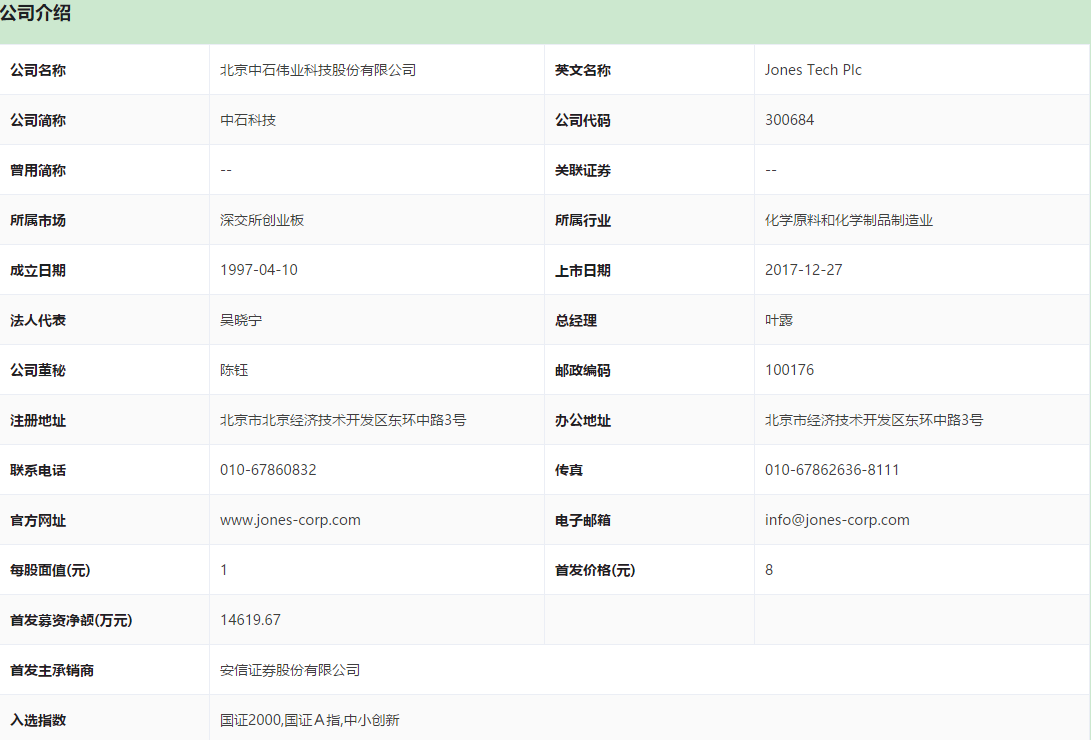This screenshot has width=1091, height=740.
Task: Click the index list 国证2000,国证A指,中小创新
Action: (x=310, y=720)
